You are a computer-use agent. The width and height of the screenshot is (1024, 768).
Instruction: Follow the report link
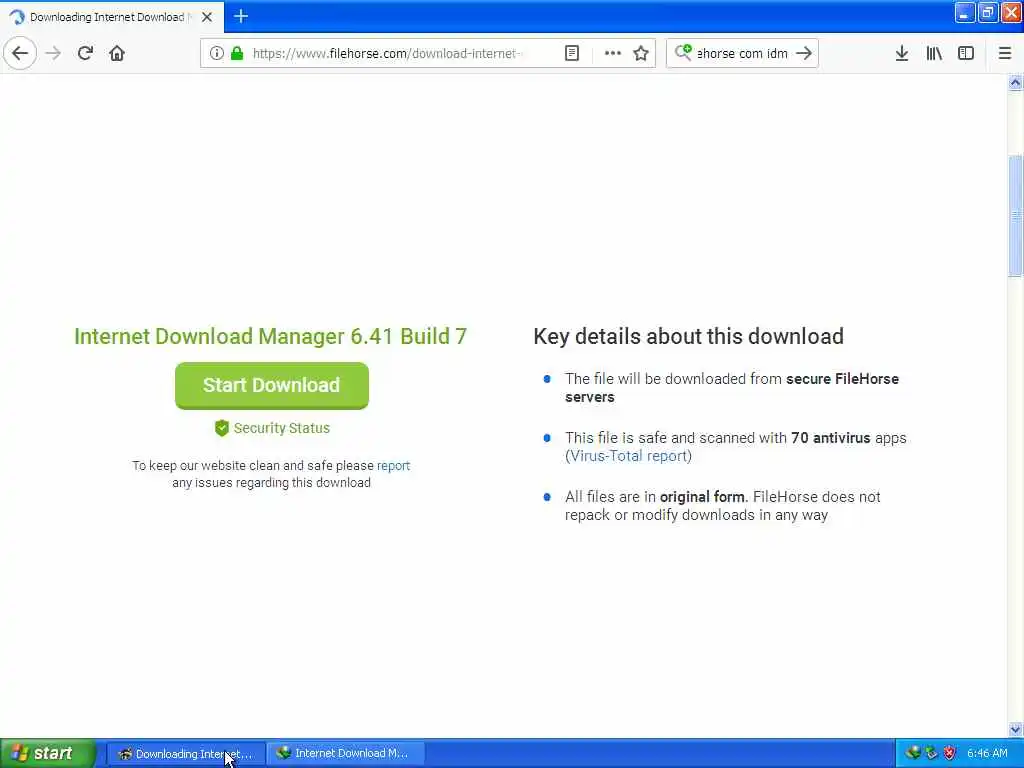(x=393, y=466)
